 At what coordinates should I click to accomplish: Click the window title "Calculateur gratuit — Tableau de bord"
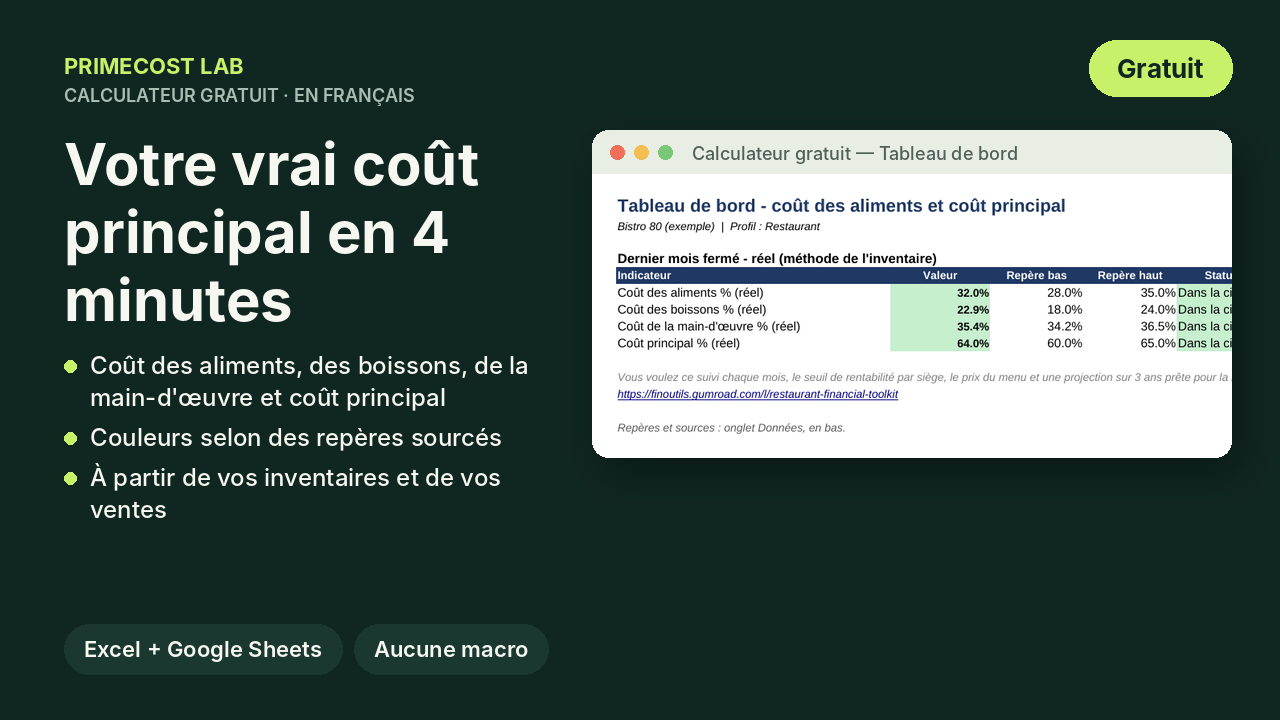[x=855, y=154]
